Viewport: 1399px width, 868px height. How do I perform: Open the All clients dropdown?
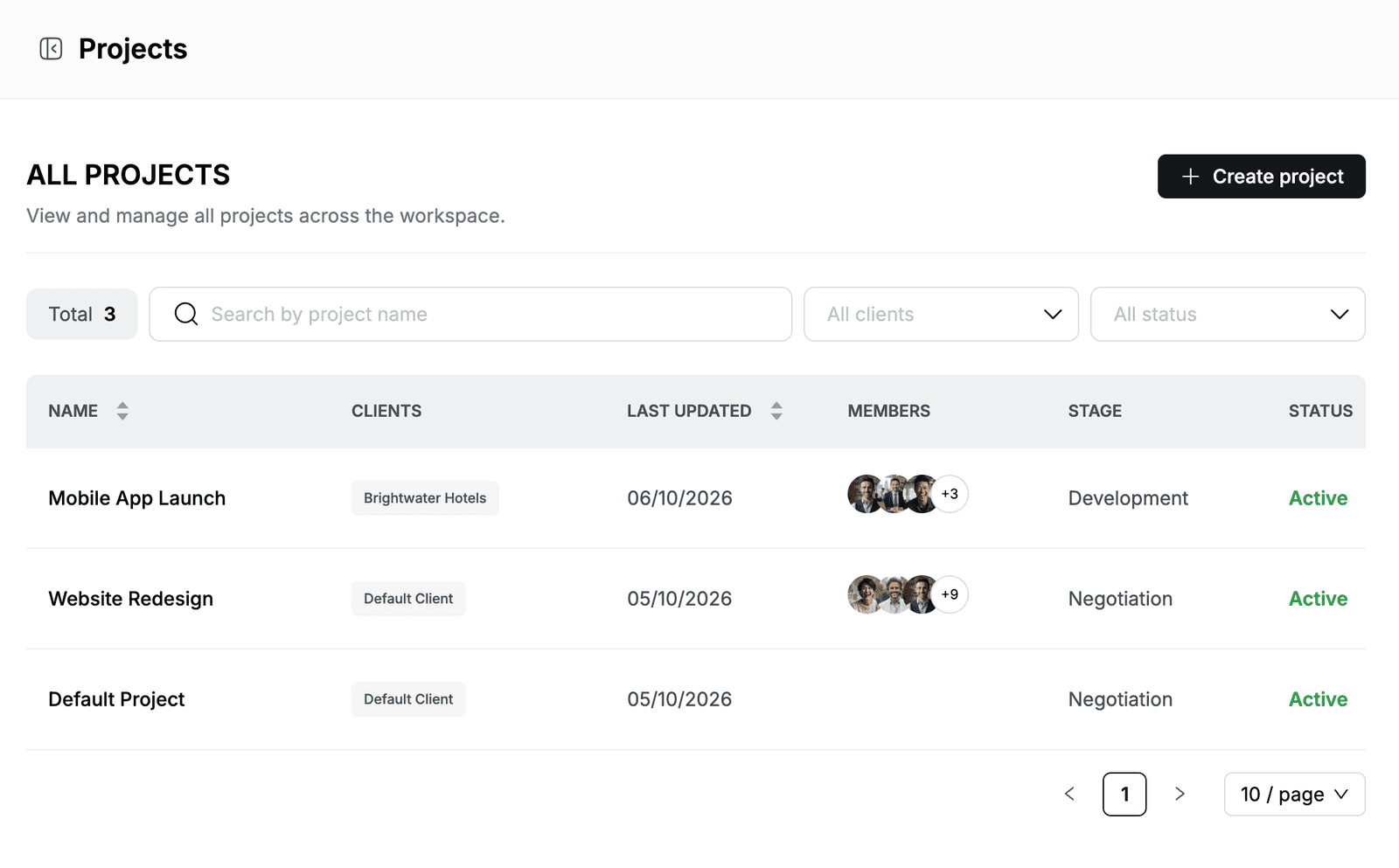point(941,314)
